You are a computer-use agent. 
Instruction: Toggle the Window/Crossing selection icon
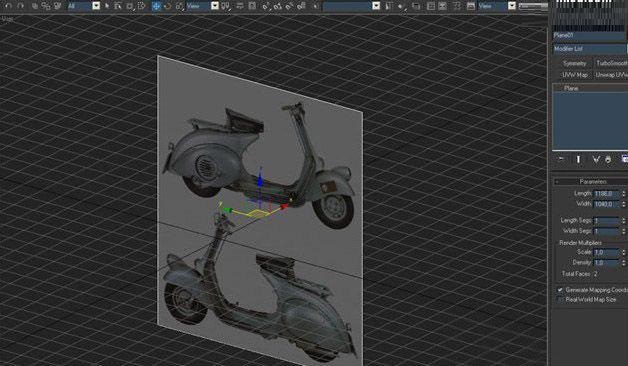pos(141,6)
